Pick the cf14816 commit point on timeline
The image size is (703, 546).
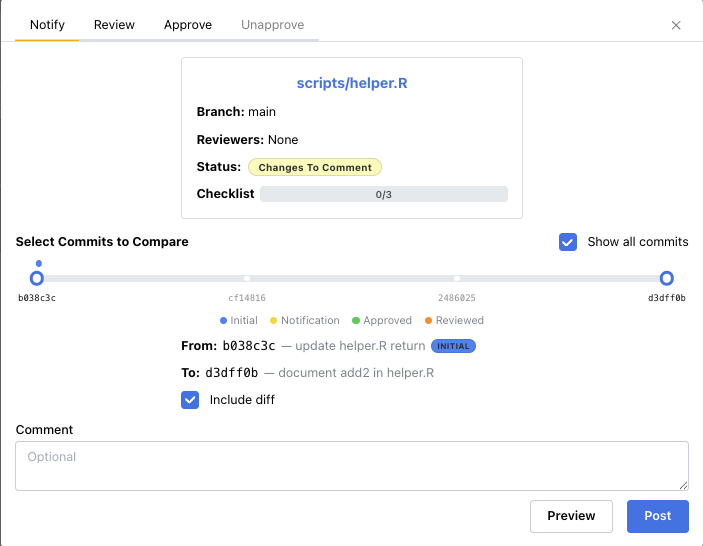[247, 279]
